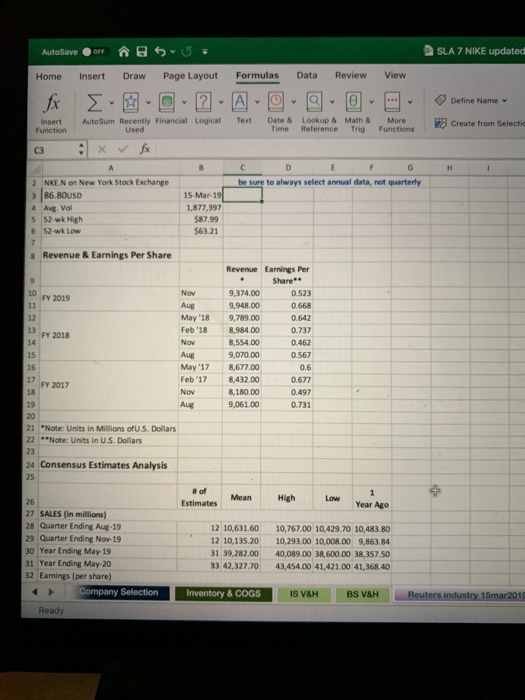Click the Redo arrow icon
525x700 pixels.
[x=187, y=52]
